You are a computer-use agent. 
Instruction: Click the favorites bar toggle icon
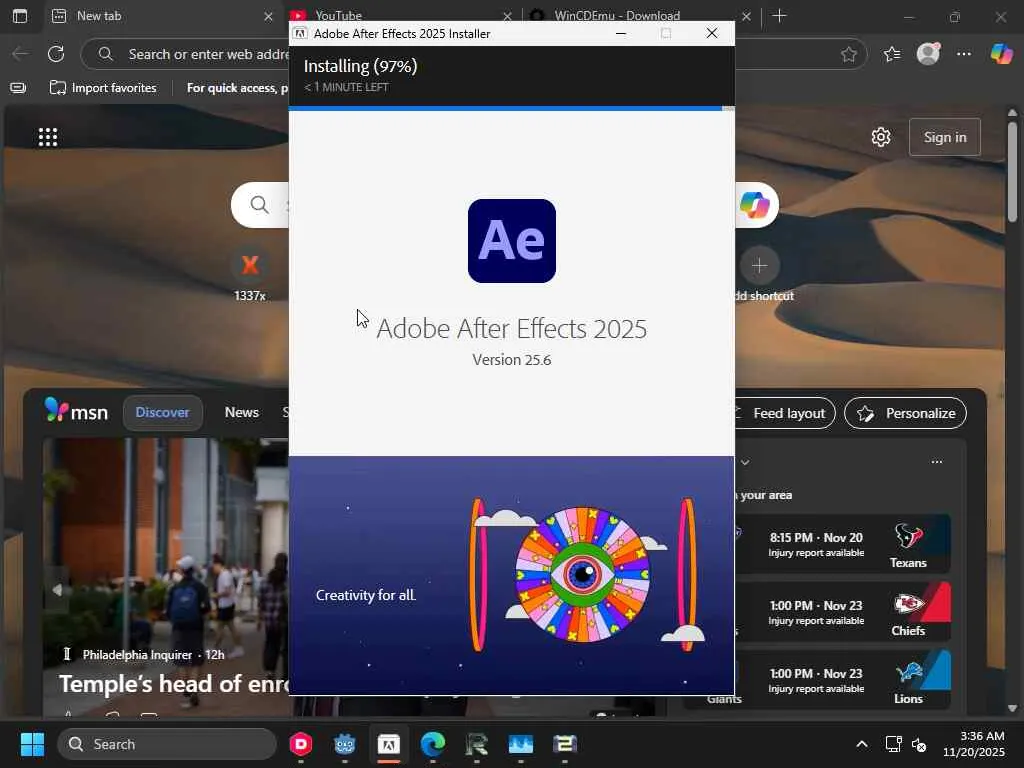18,88
